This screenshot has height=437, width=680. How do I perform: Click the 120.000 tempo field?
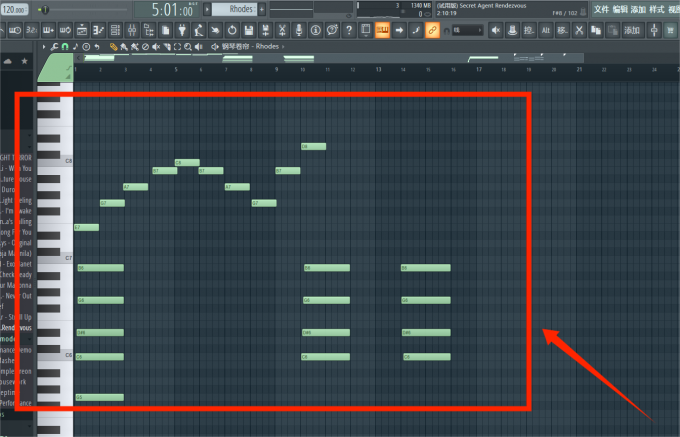15,9
